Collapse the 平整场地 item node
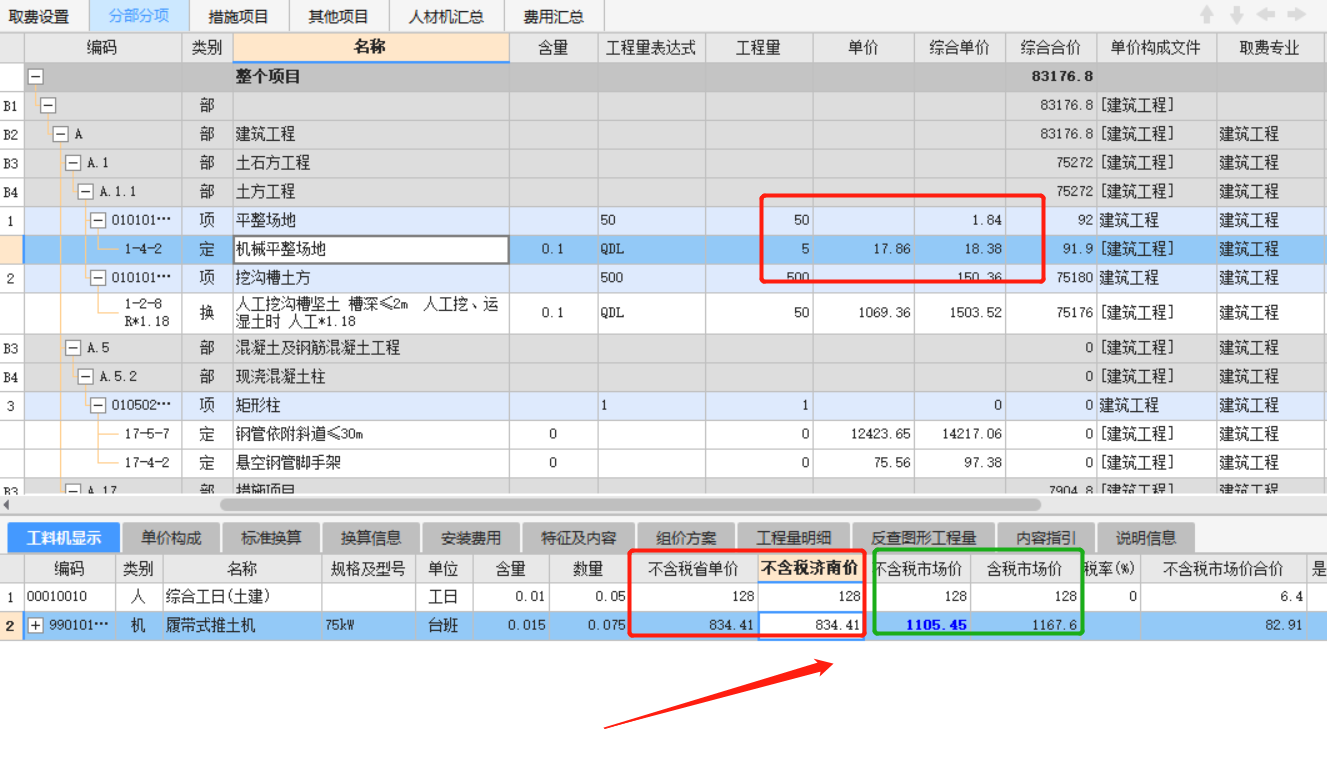This screenshot has height=758, width=1327. (x=98, y=220)
